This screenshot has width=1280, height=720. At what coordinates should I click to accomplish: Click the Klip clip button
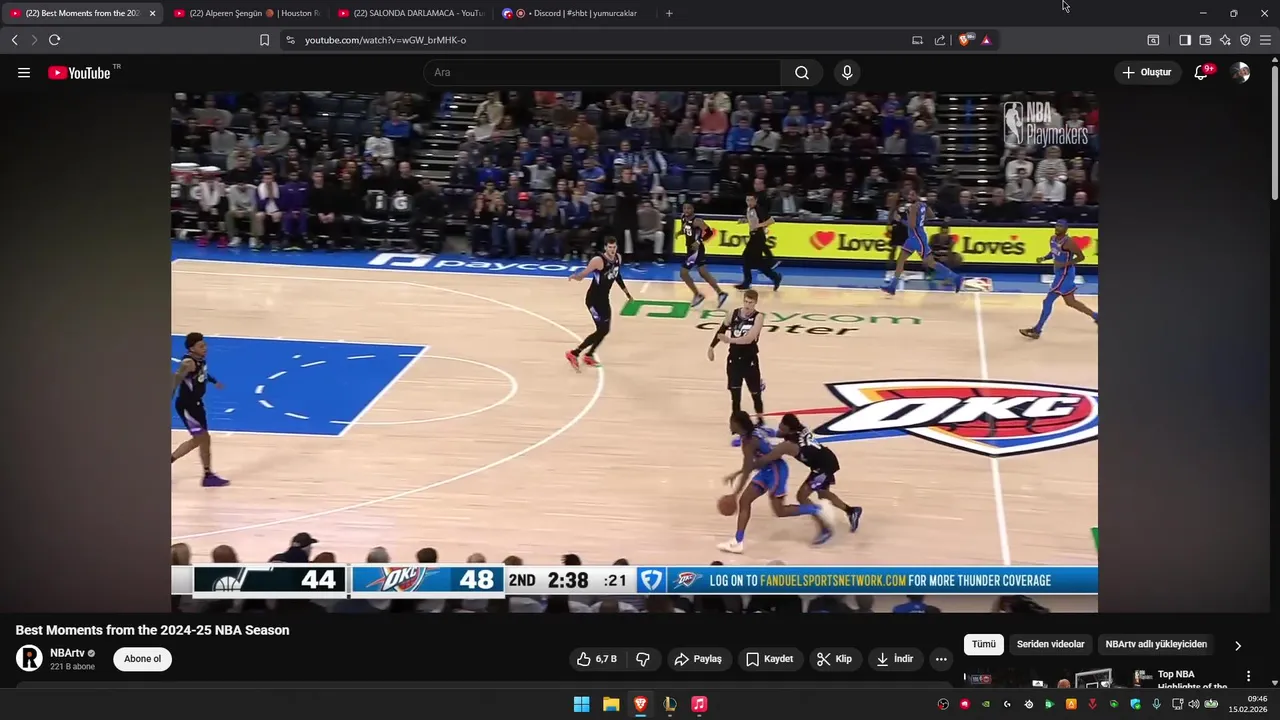click(x=834, y=659)
